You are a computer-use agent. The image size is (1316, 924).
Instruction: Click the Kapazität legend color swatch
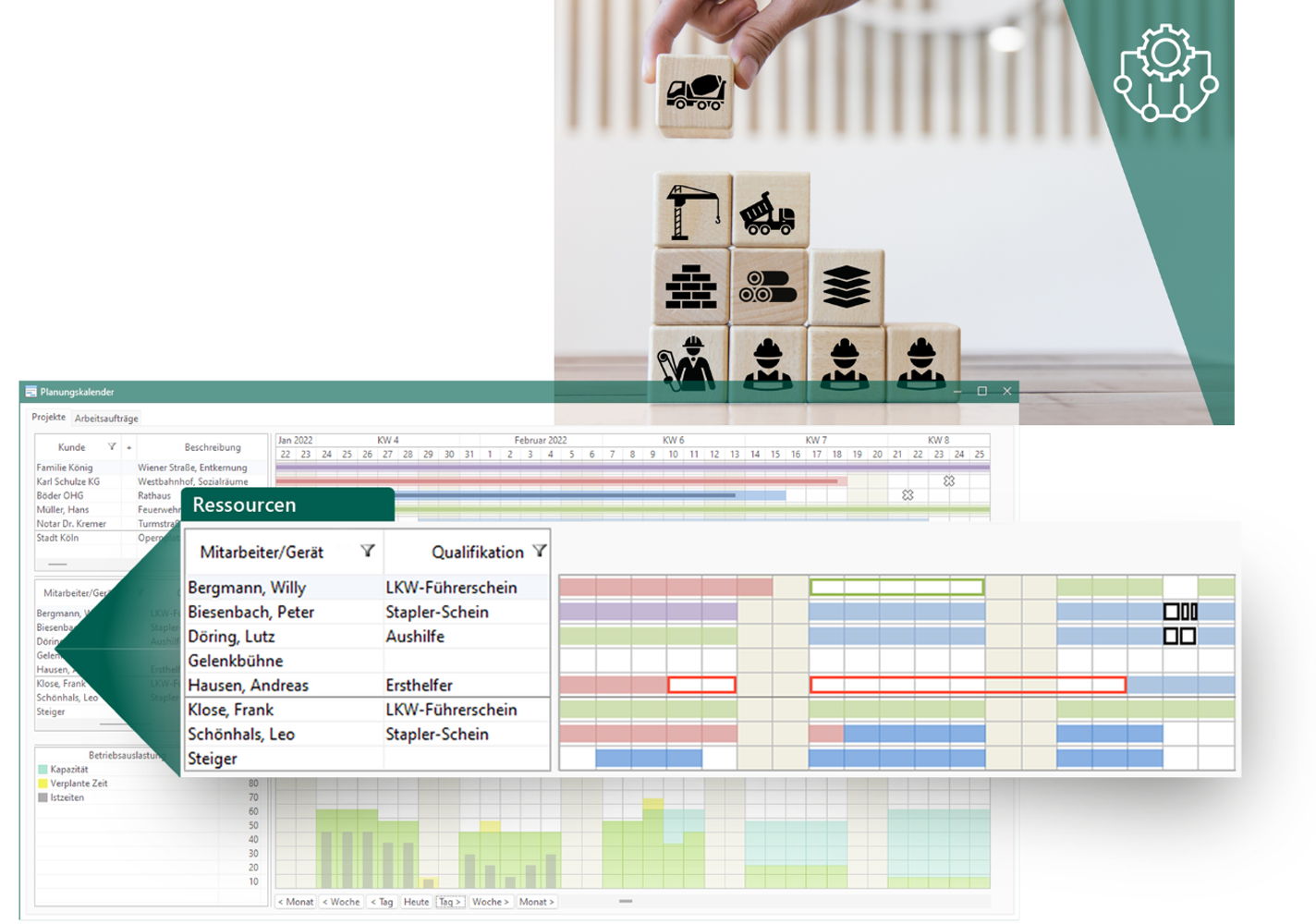coord(43,770)
